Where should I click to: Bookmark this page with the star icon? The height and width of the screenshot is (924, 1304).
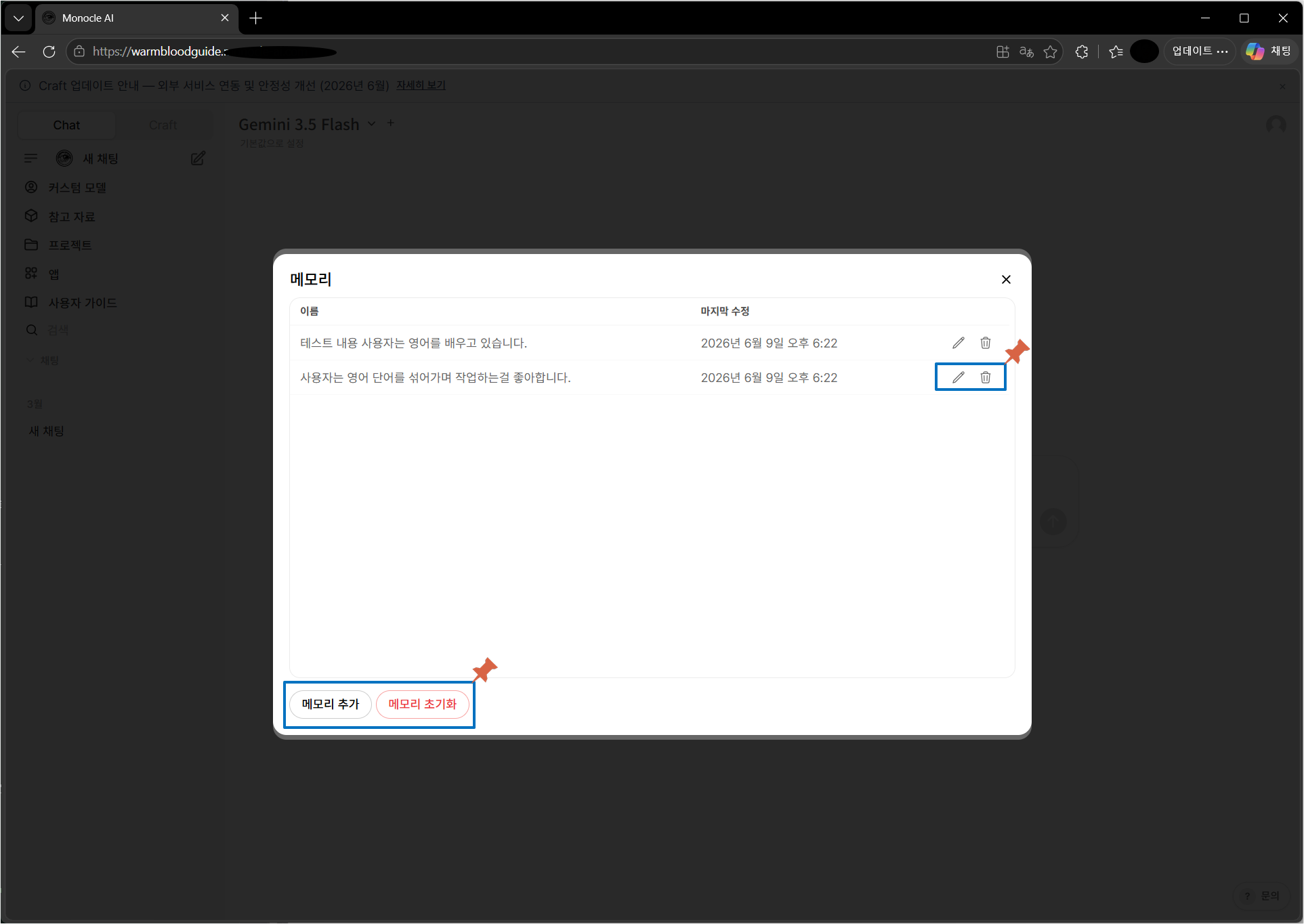click(1050, 51)
